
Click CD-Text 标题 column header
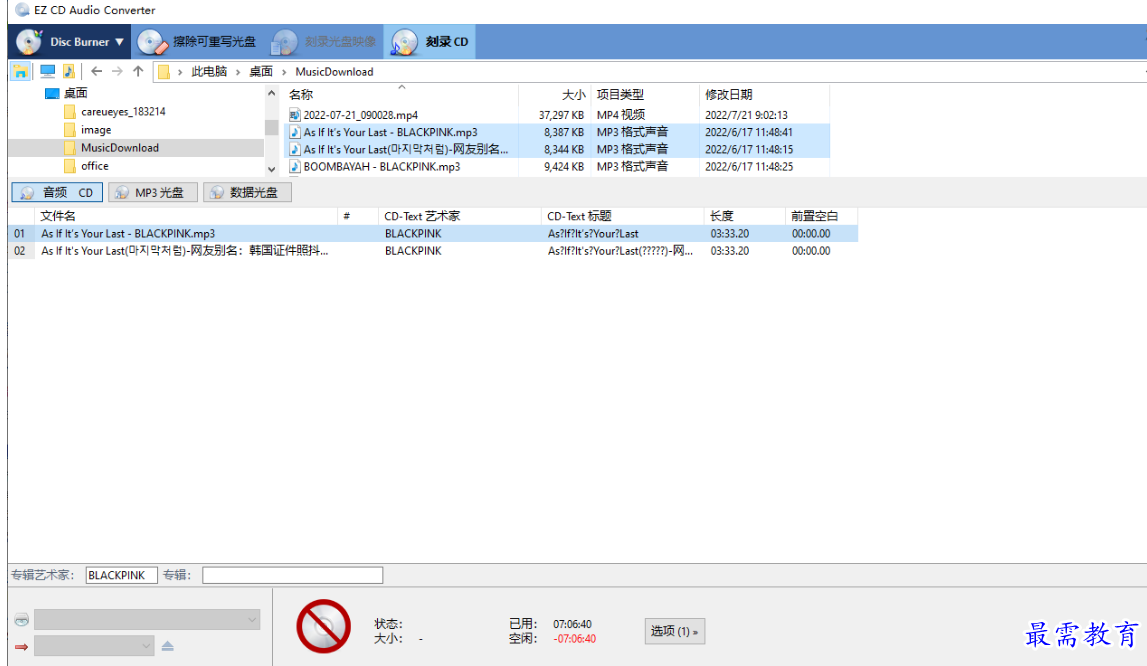click(623, 216)
